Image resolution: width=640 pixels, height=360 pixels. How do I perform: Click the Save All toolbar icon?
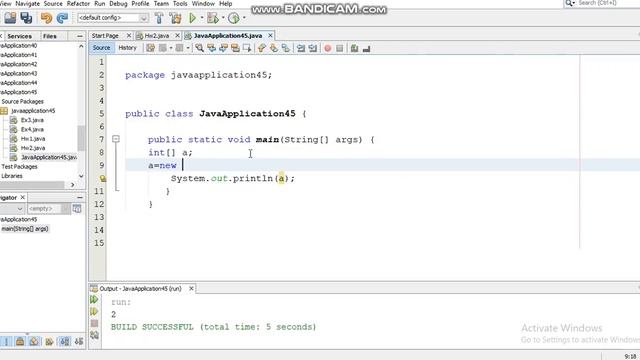[27, 18]
